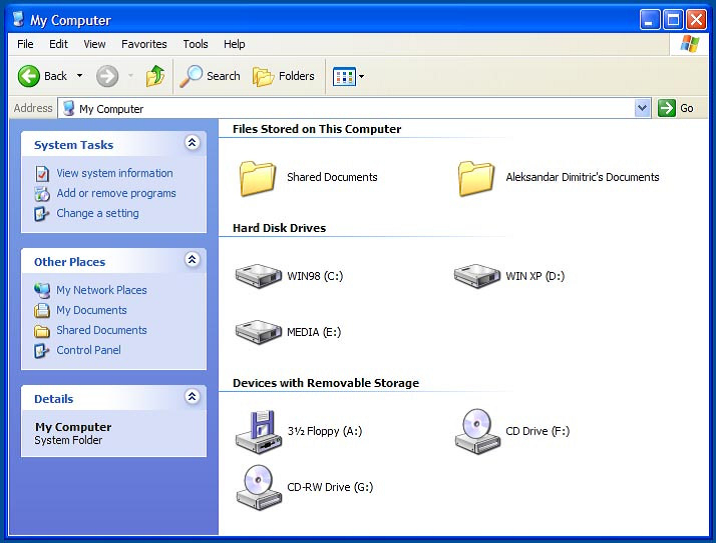Select the WIN98 (C:) drive icon
Viewport: 716px width, 543px height.
point(258,275)
